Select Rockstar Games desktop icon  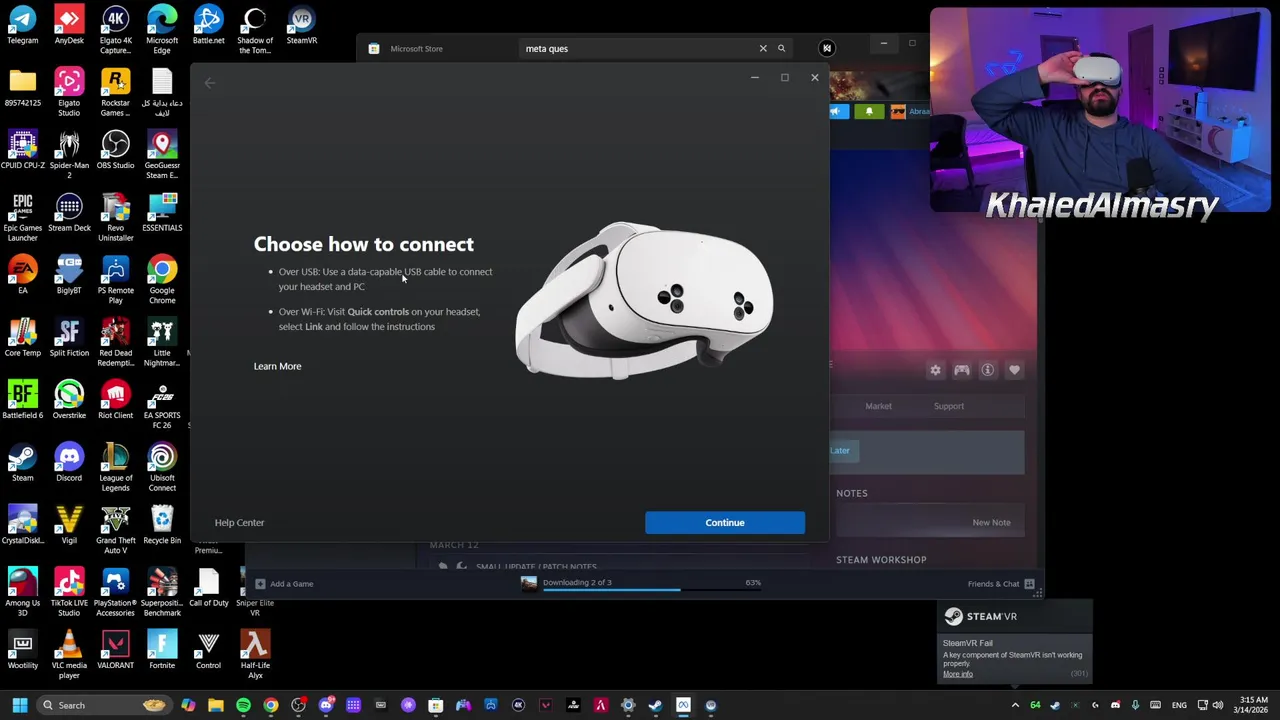[115, 93]
